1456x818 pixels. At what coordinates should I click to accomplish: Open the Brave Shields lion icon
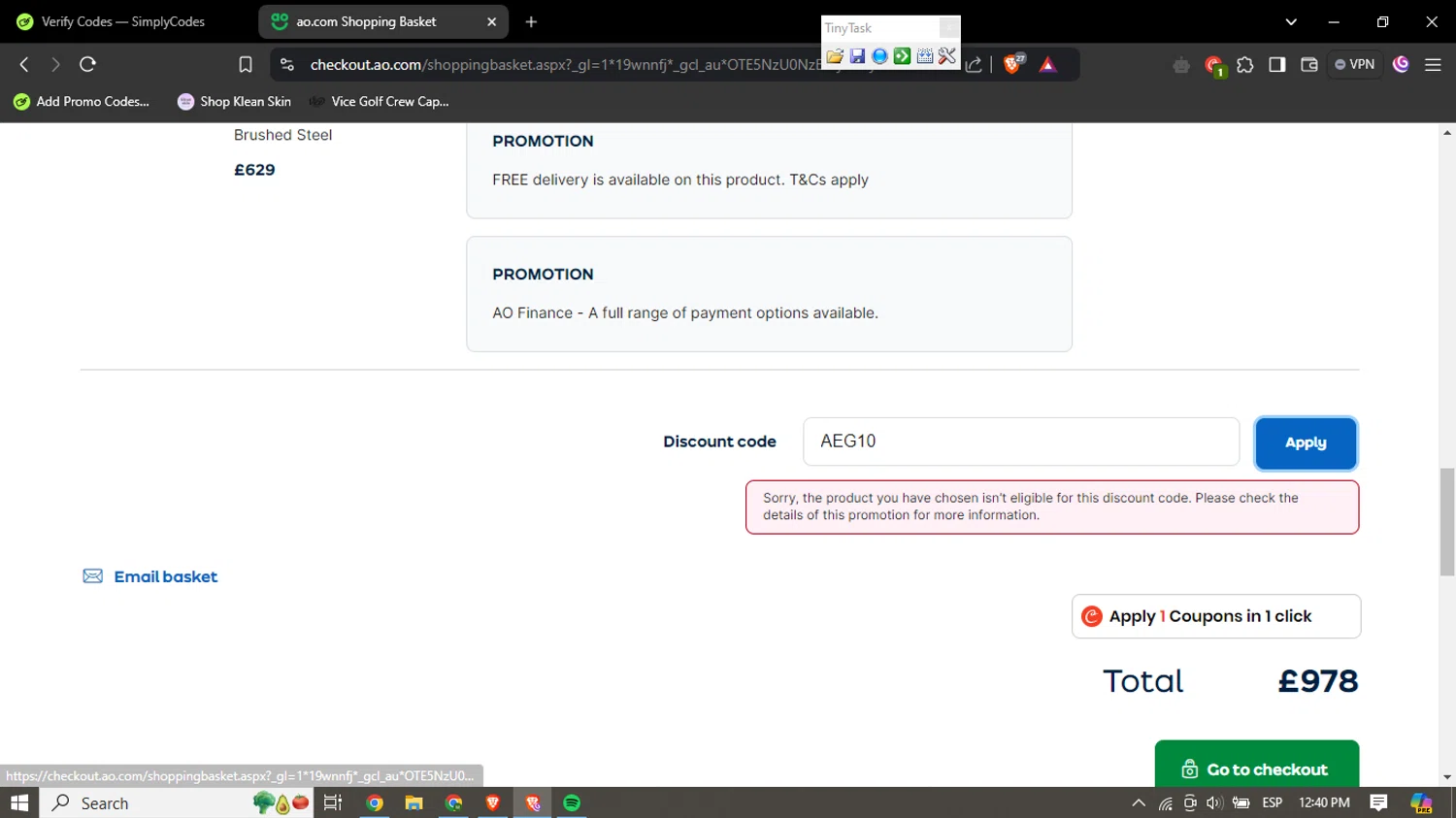1012,64
